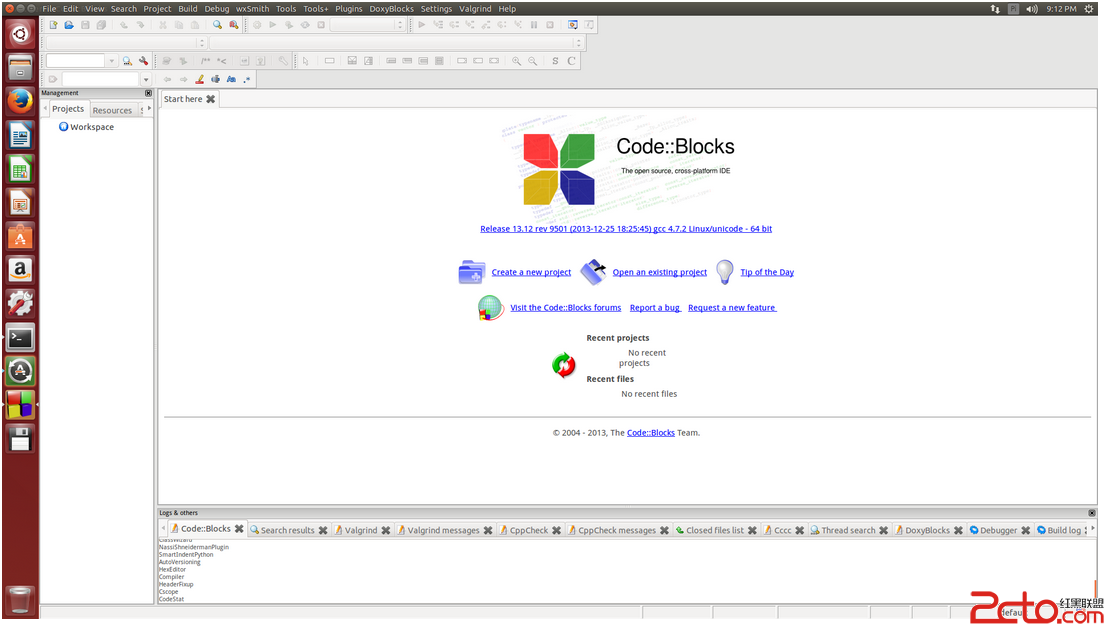Click the Find magnifier toolbar icon
1107x634 pixels.
click(x=217, y=25)
